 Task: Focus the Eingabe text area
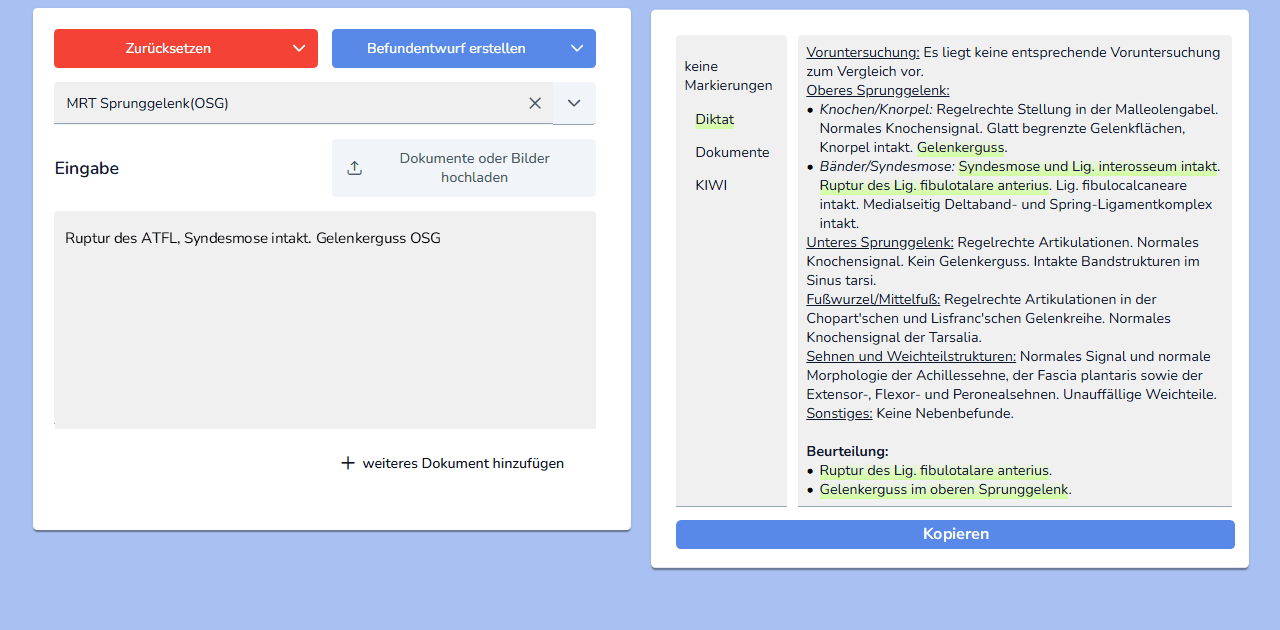tap(325, 320)
